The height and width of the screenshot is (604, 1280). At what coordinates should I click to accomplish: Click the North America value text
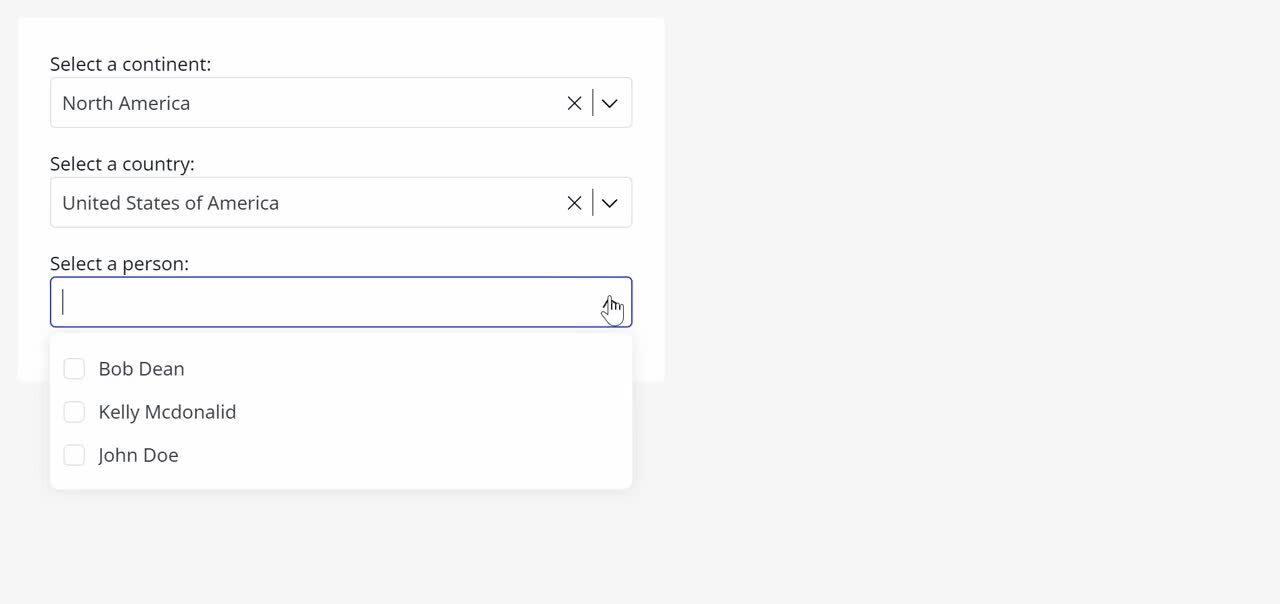126,103
